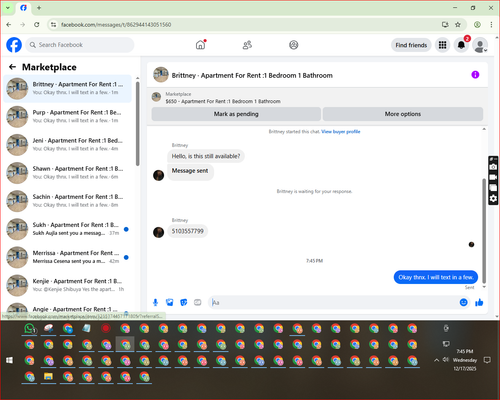Open File Explorer from the taskbar

[49, 377]
